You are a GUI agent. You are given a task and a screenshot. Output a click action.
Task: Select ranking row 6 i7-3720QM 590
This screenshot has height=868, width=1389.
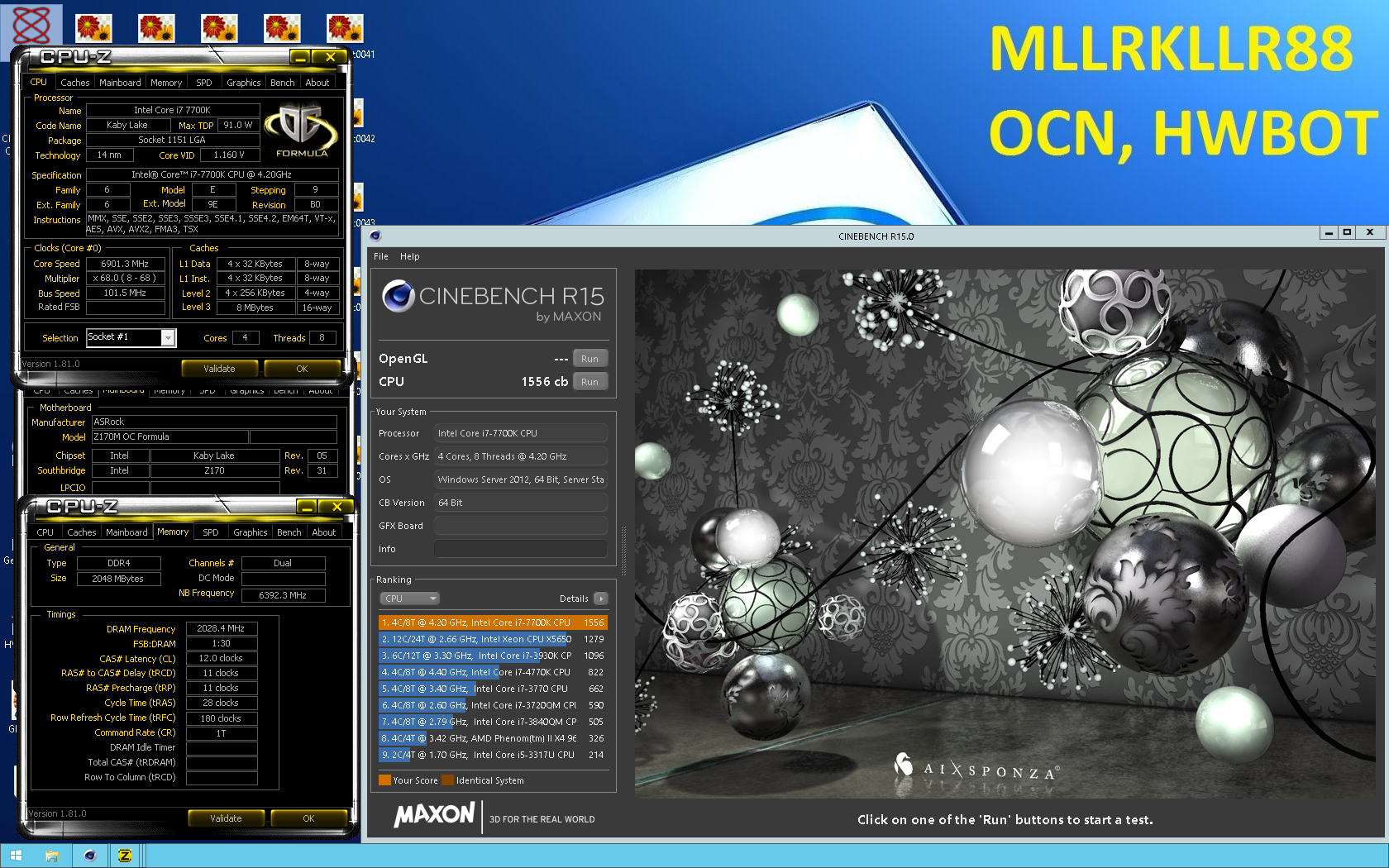tap(493, 705)
